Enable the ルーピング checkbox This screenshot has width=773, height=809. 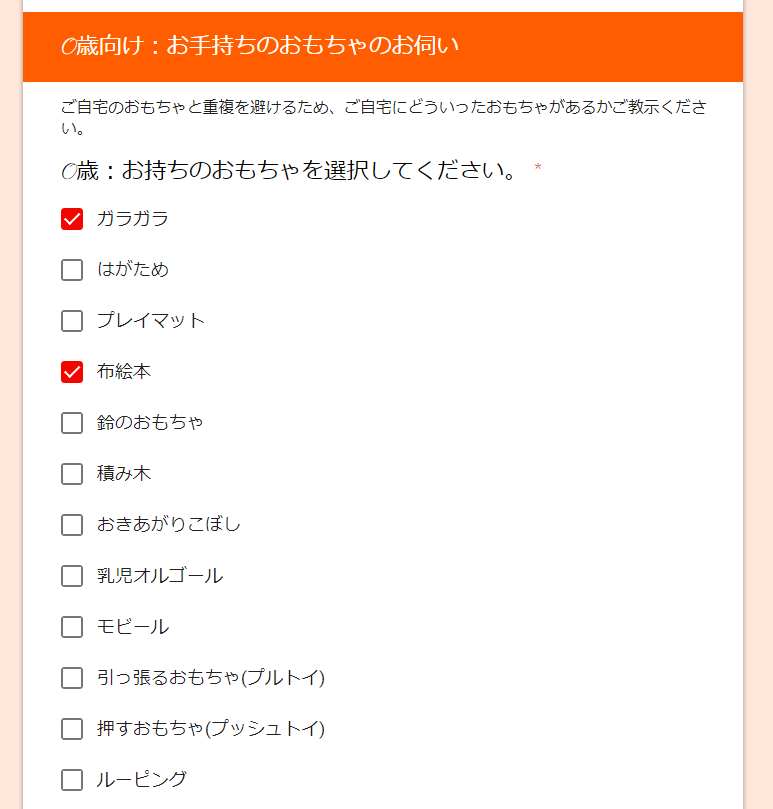(x=72, y=780)
